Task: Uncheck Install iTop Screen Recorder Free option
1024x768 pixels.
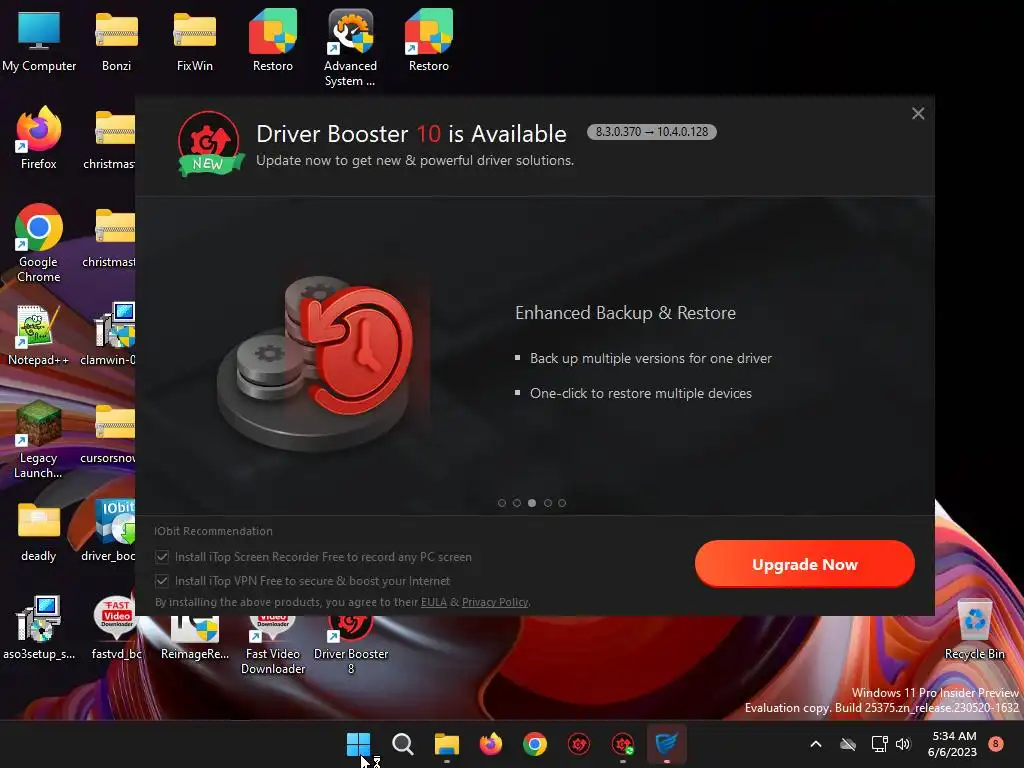Action: (162, 557)
